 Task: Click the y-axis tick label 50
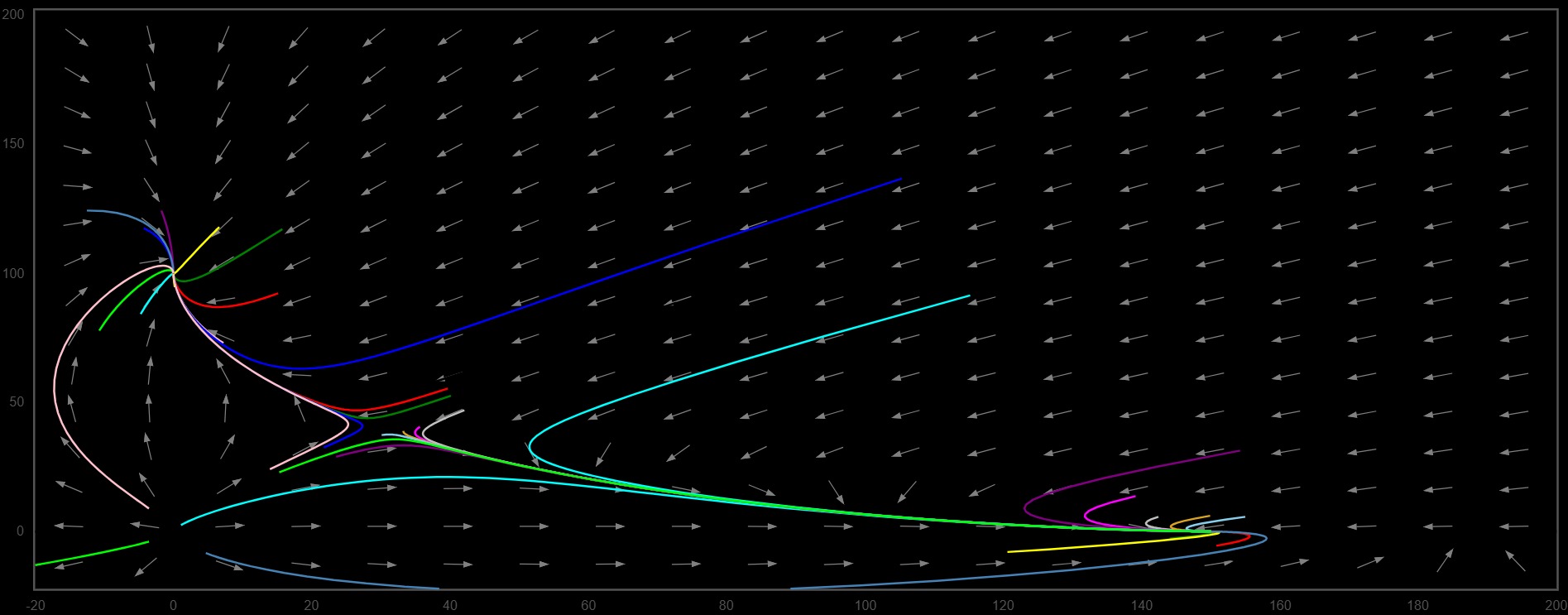(x=17, y=401)
